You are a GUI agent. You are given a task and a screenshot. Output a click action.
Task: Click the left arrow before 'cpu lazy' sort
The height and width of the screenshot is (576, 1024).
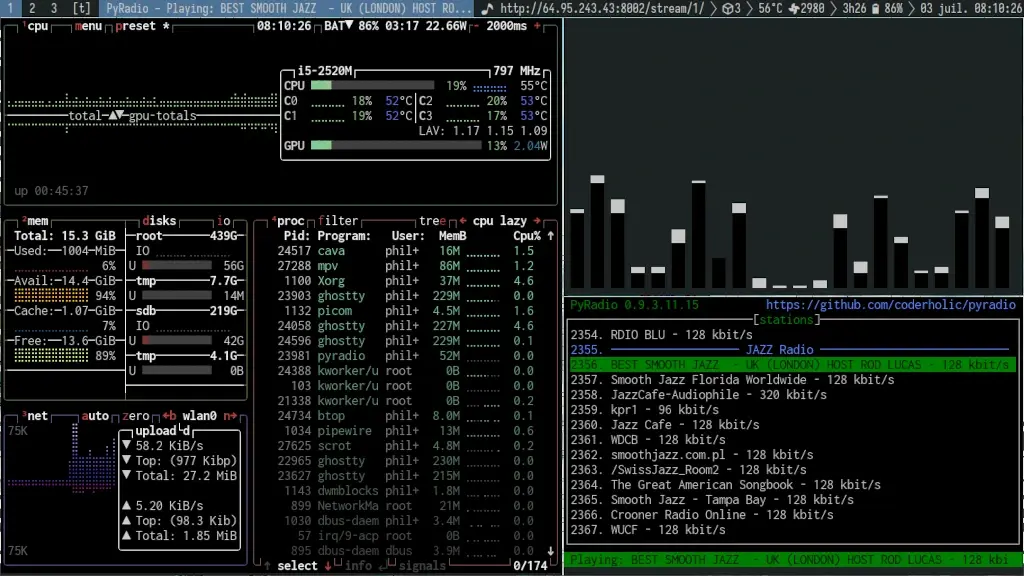point(463,221)
